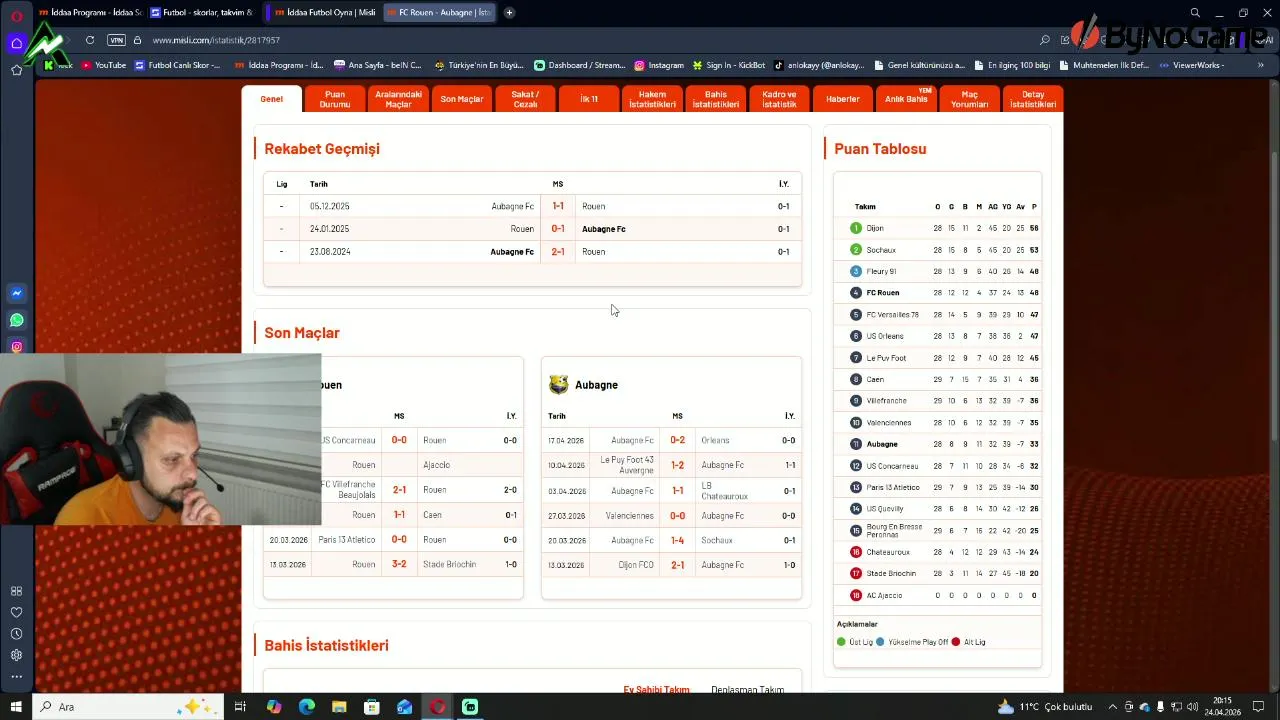This screenshot has height=720, width=1280.
Task: Open the ViewerWorks bookmark
Action: click(x=1191, y=65)
